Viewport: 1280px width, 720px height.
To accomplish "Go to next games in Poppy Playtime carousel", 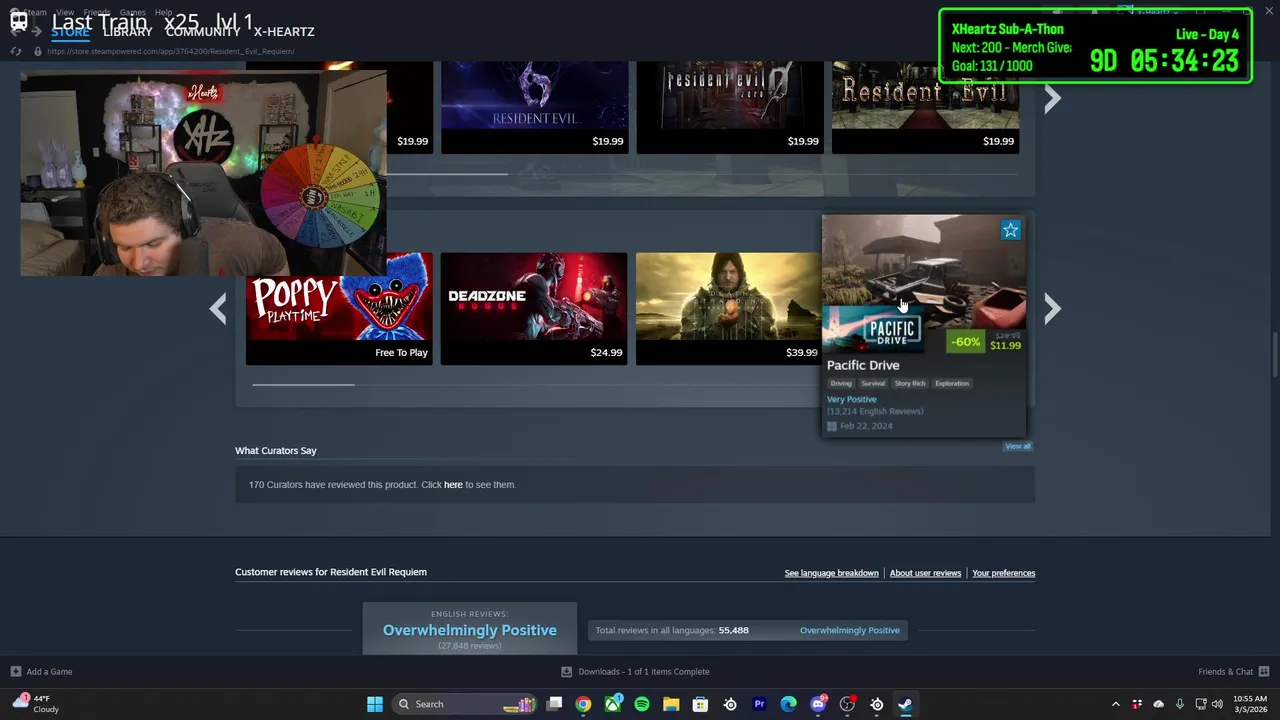I will [1052, 309].
